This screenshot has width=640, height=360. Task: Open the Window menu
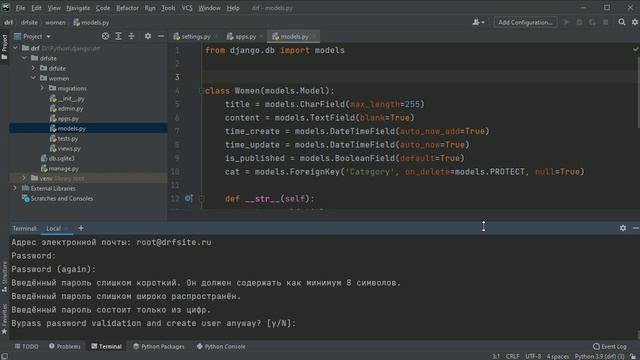(x=209, y=8)
